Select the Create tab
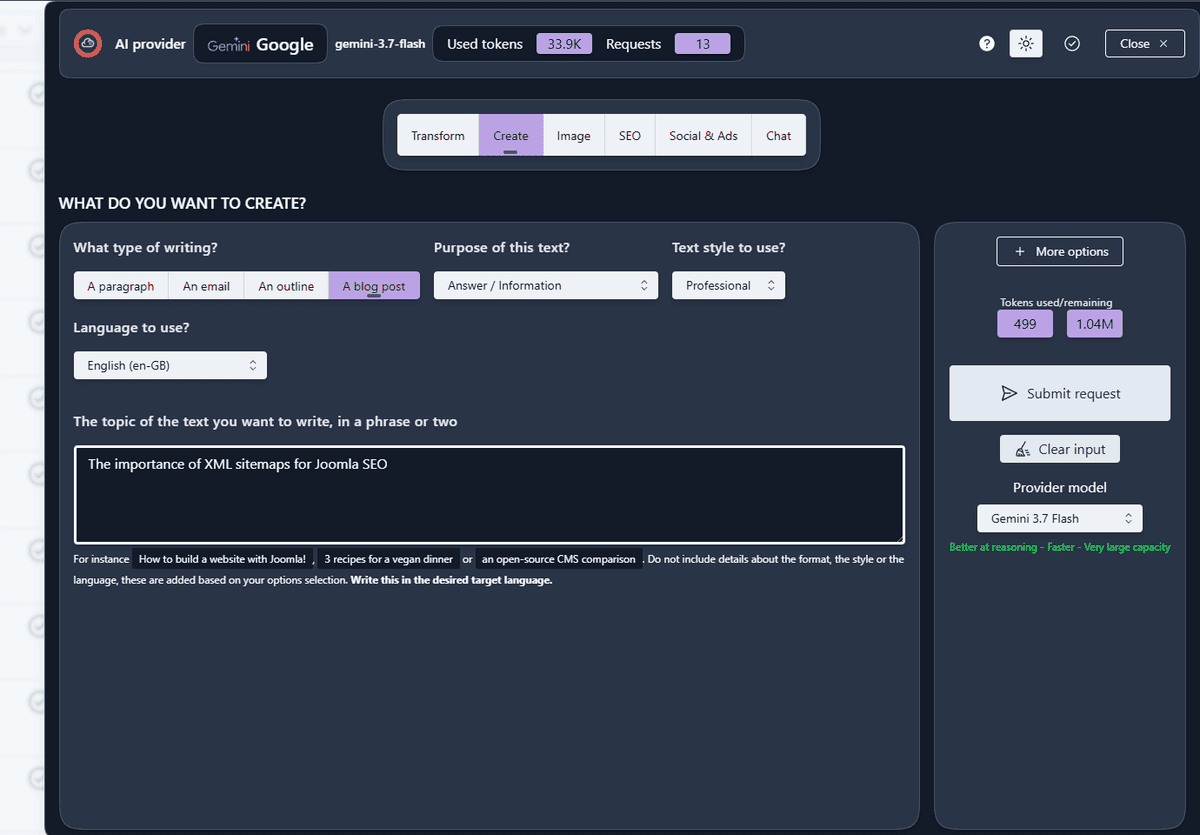 point(511,136)
